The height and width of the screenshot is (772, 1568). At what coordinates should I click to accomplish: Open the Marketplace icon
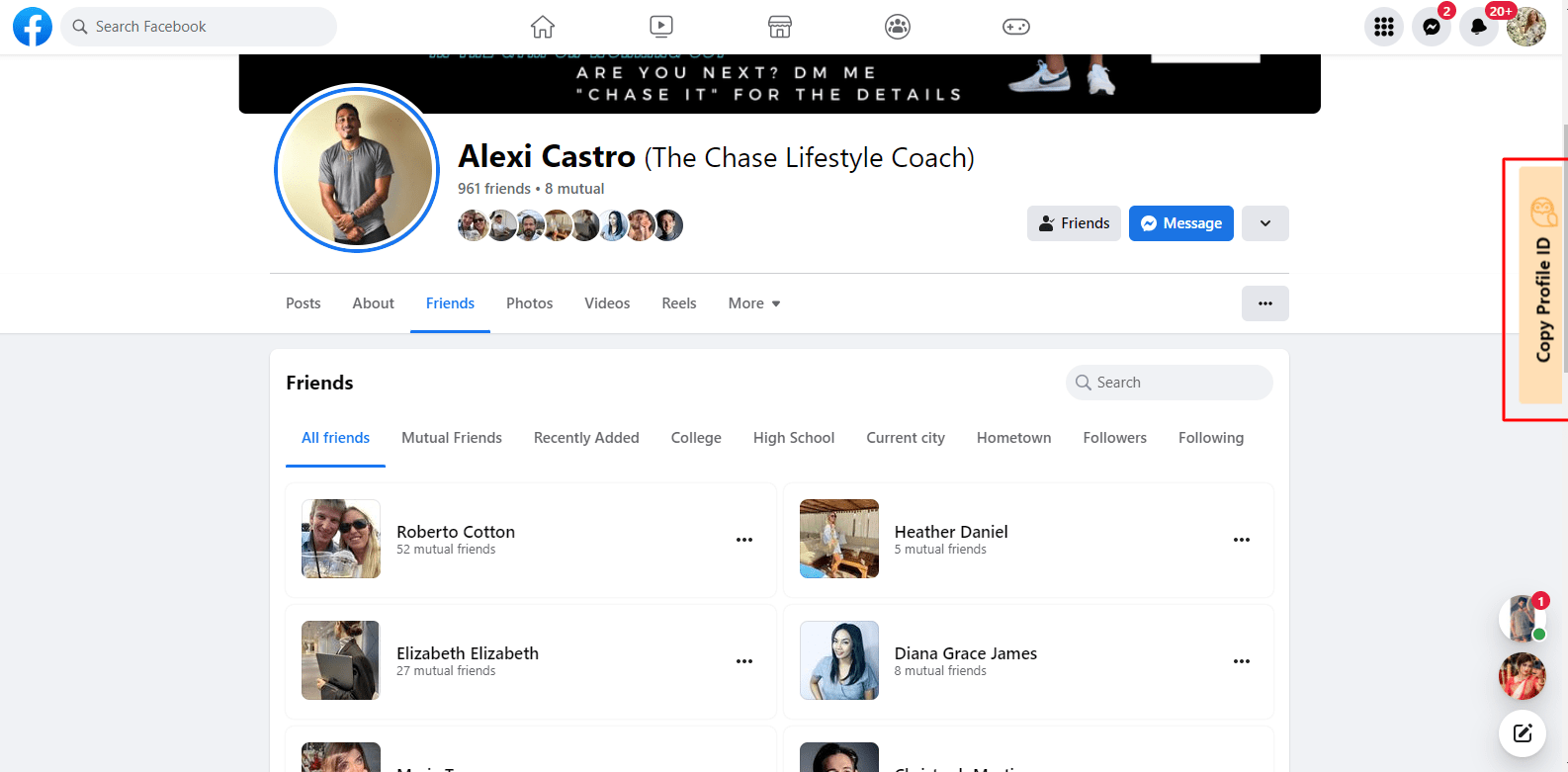[x=780, y=27]
